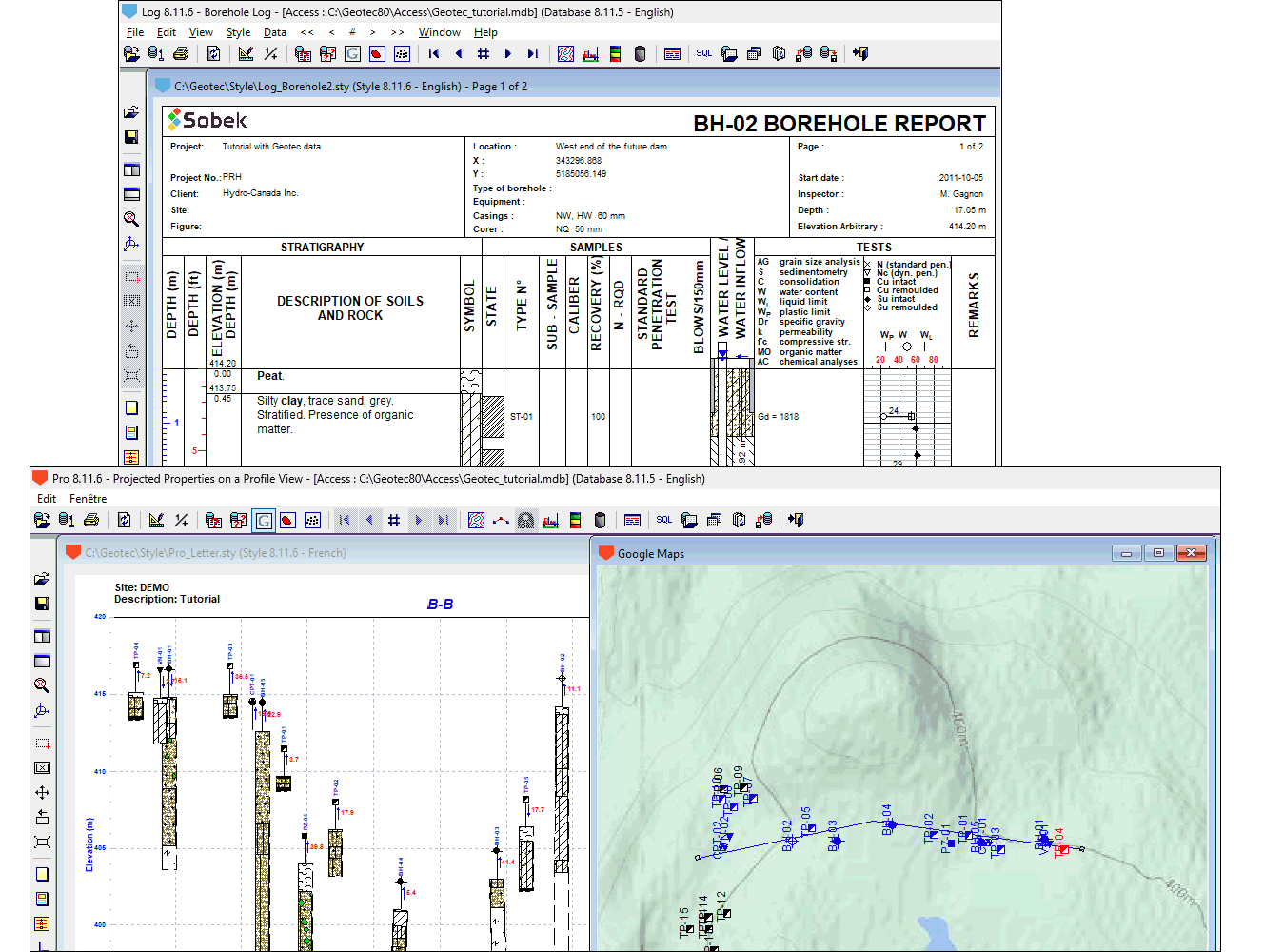
Task: Click print icon in Log window toolbar
Action: 181,54
